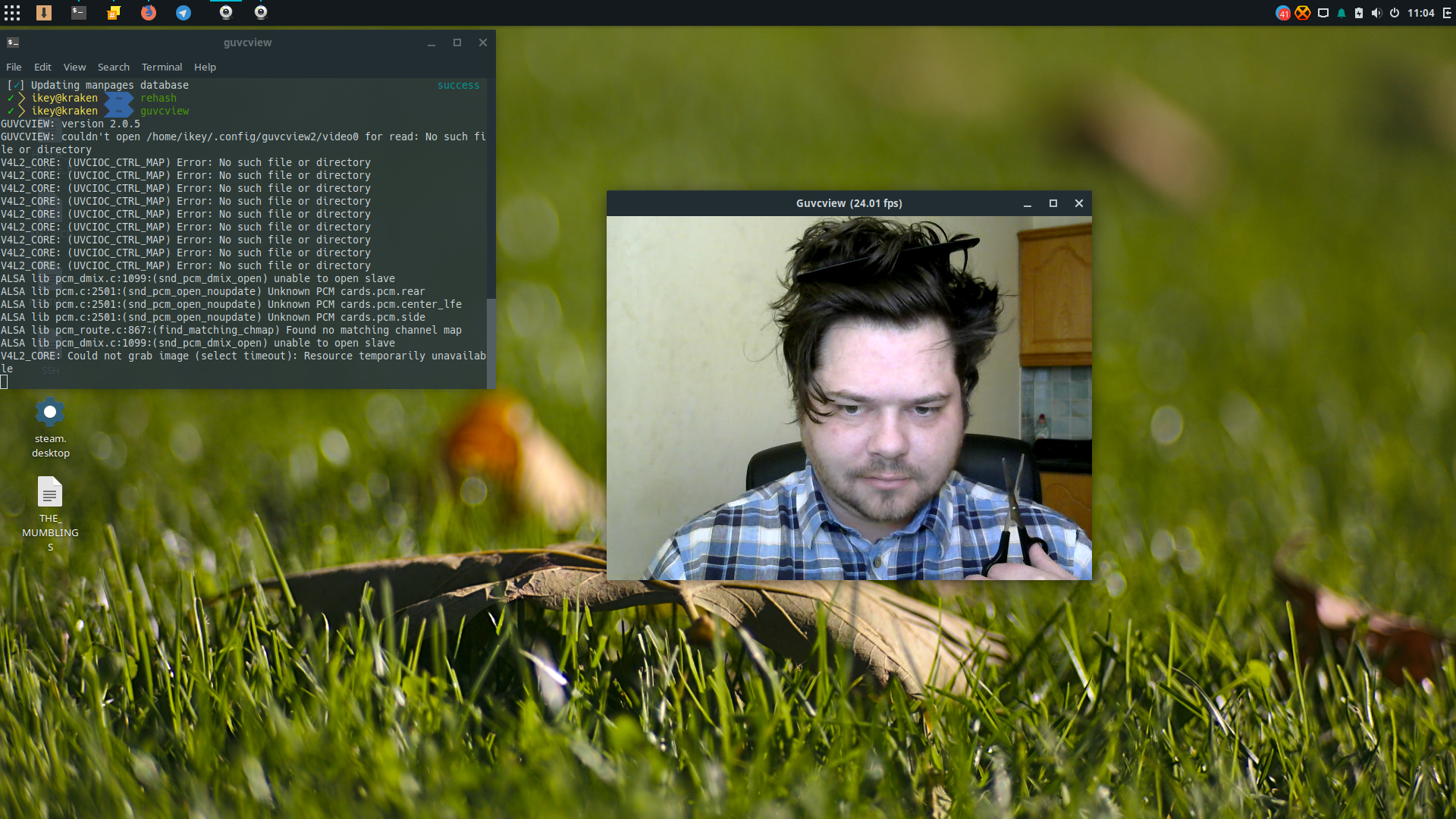Open notifications via the green bell icon
Viewport: 1456px width, 819px height.
1341,13
